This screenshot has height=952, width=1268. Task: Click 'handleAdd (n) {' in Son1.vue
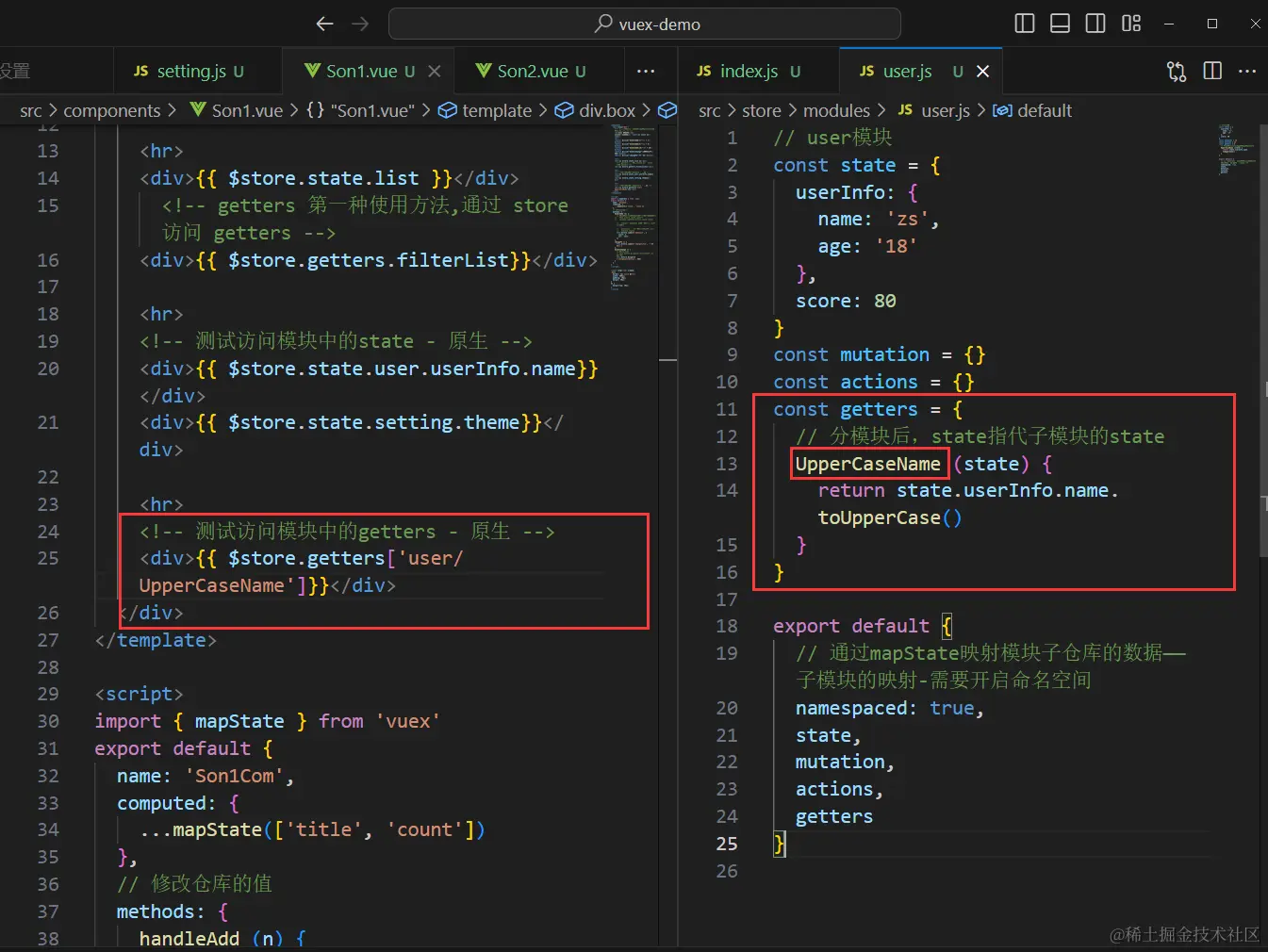[x=222, y=939]
